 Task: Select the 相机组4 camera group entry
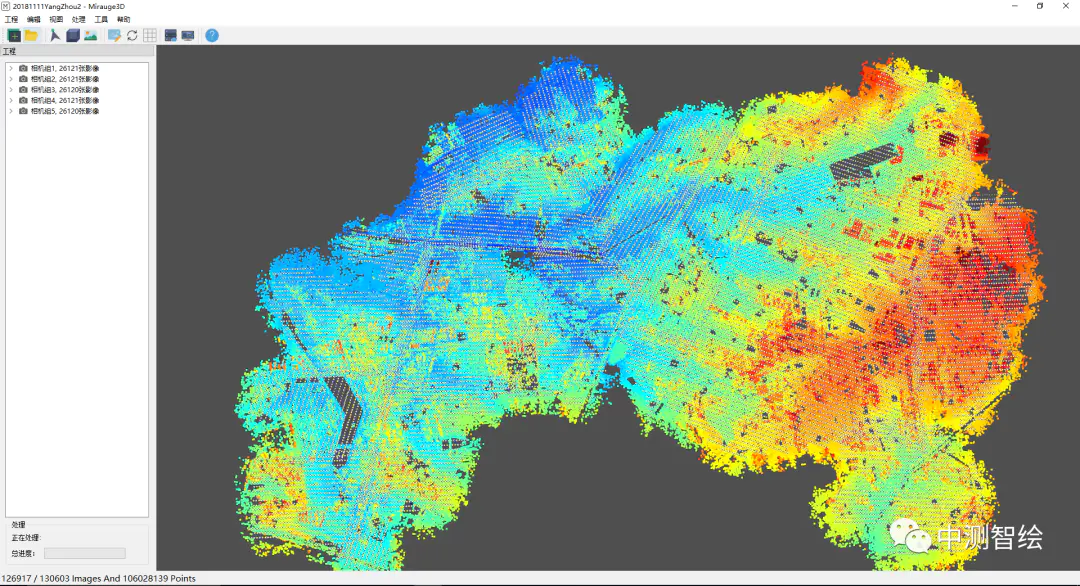coord(65,100)
